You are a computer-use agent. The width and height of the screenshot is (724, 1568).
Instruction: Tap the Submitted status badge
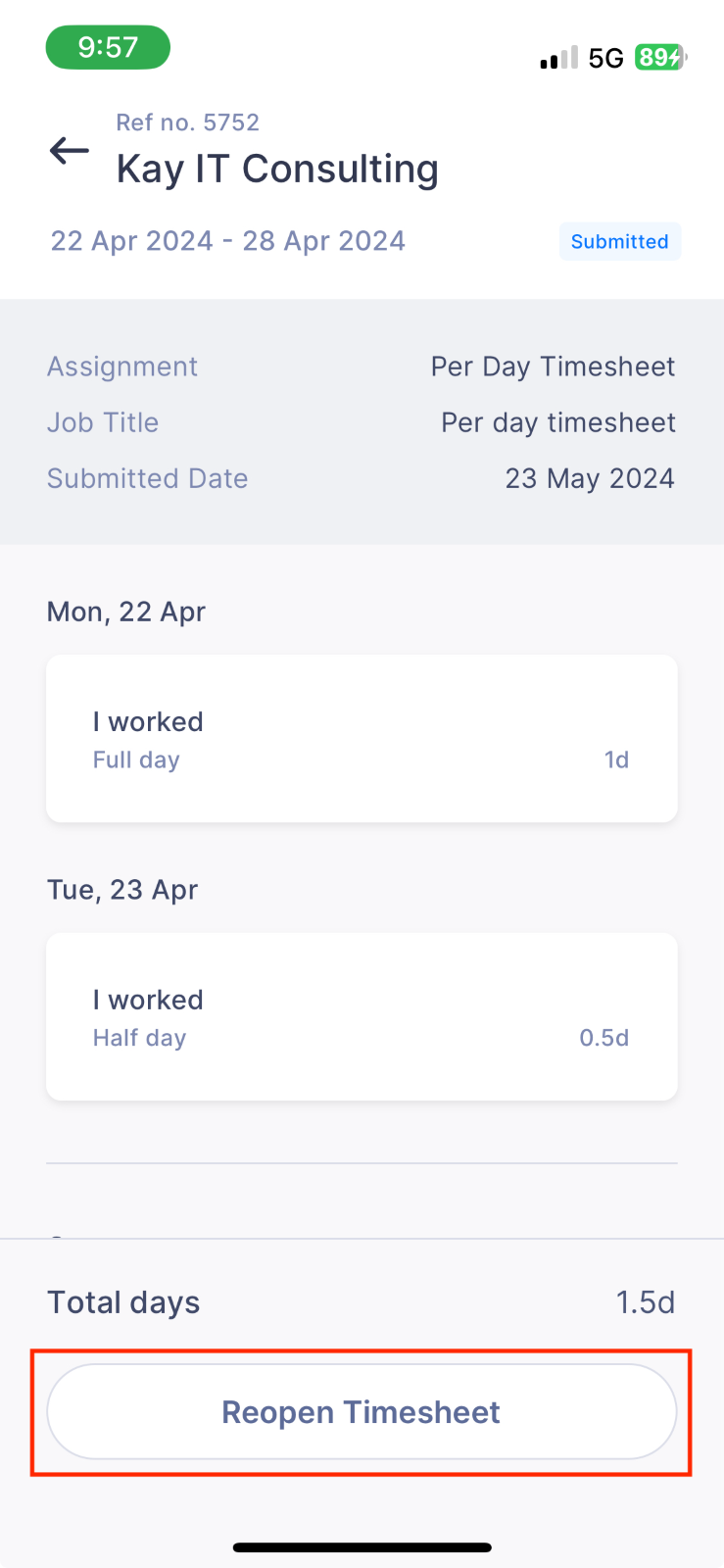[x=620, y=242]
